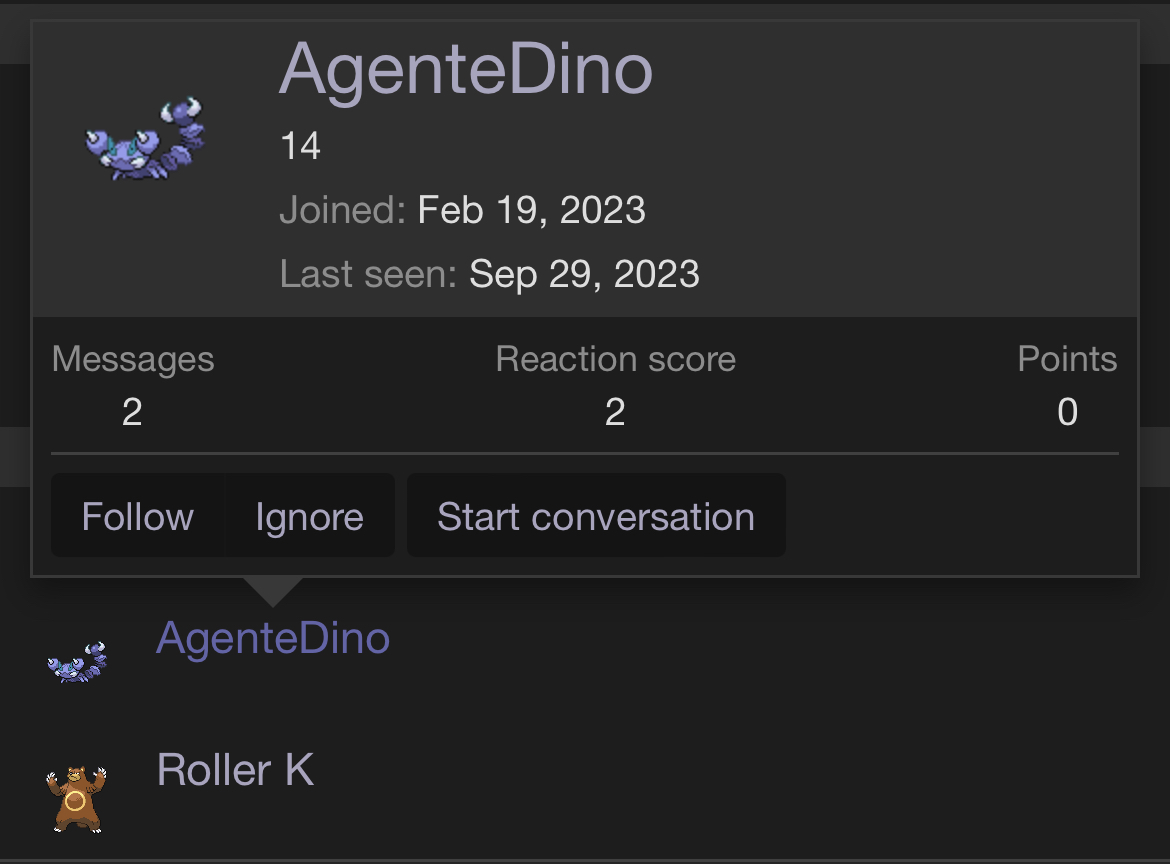This screenshot has height=864, width=1170.
Task: Click the date Sep 29, 2023
Action: (584, 273)
